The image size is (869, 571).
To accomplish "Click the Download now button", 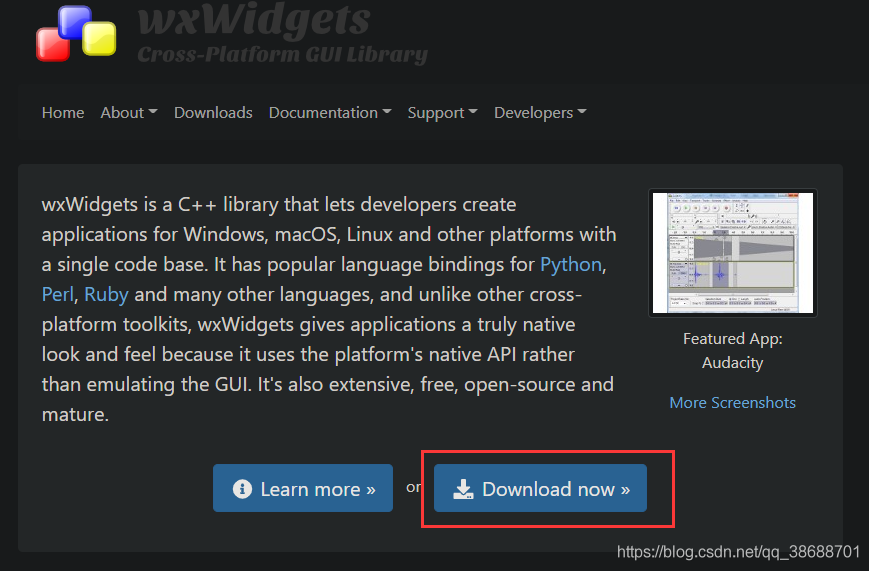I will 540,488.
